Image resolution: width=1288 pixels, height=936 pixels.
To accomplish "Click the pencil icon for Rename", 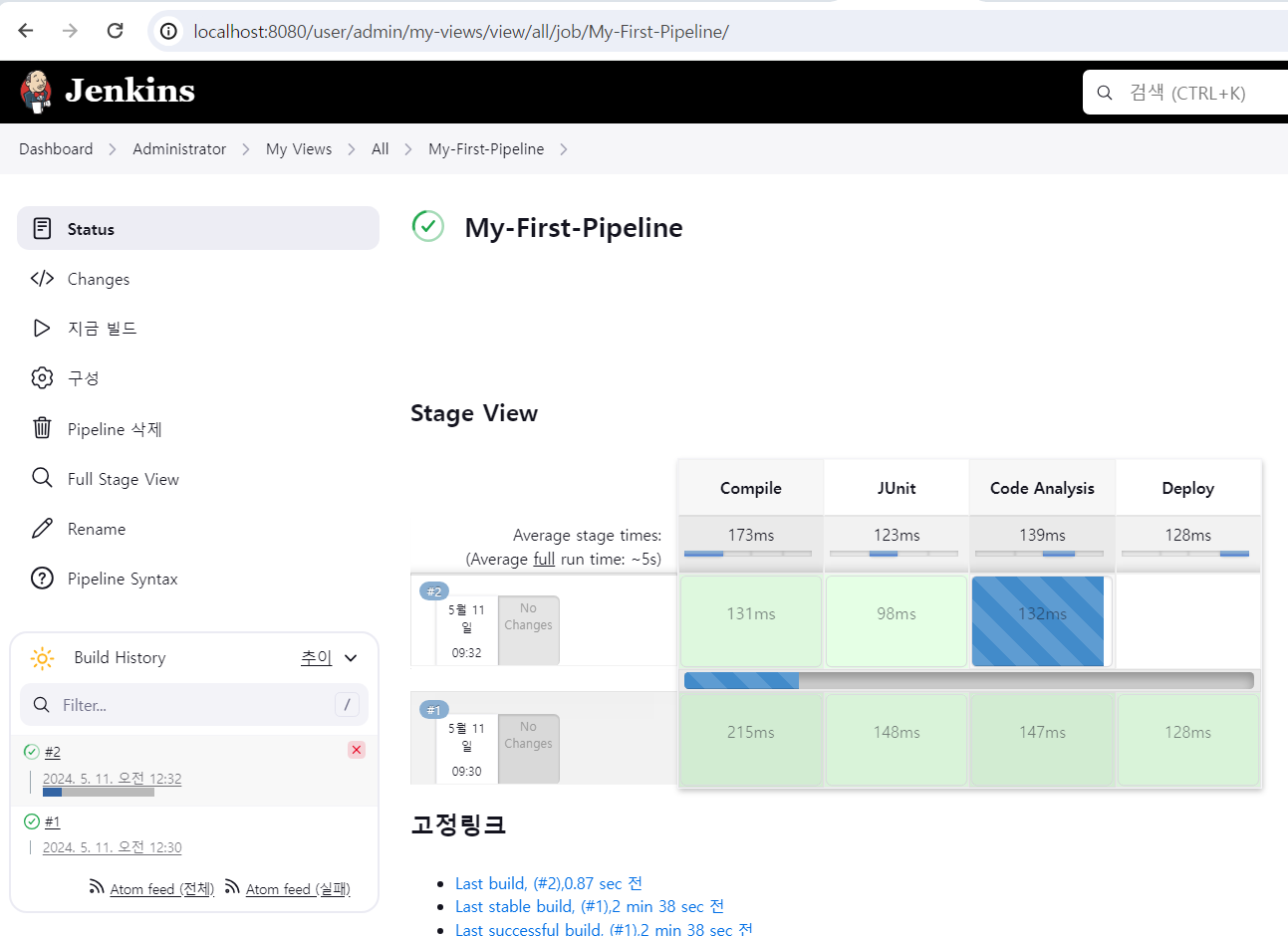I will click(x=42, y=528).
